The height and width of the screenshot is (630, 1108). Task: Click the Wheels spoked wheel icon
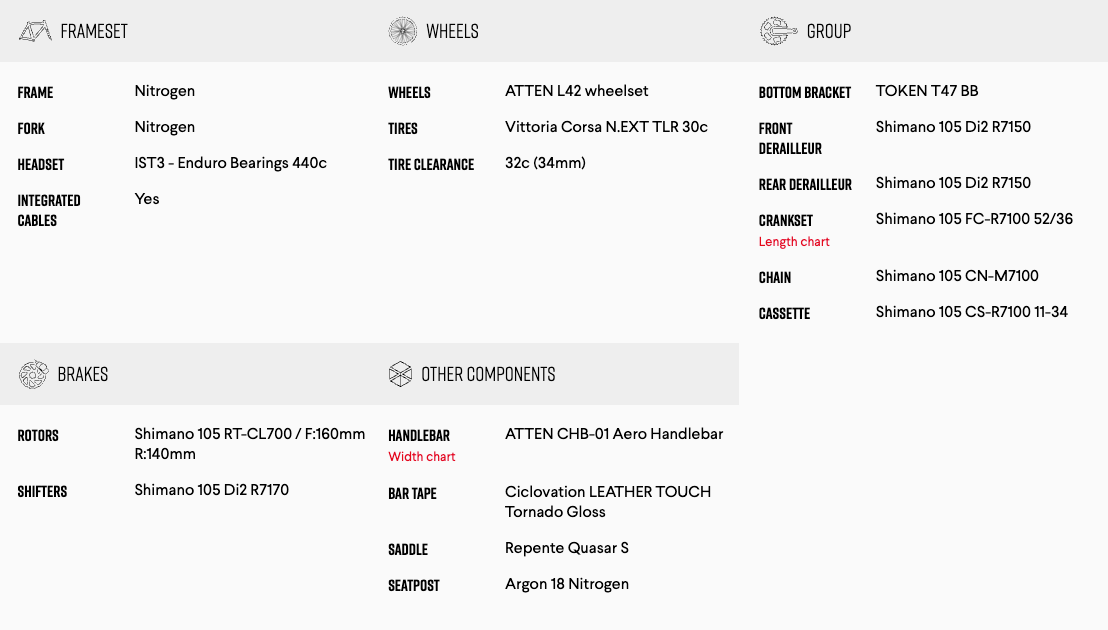pyautogui.click(x=402, y=31)
